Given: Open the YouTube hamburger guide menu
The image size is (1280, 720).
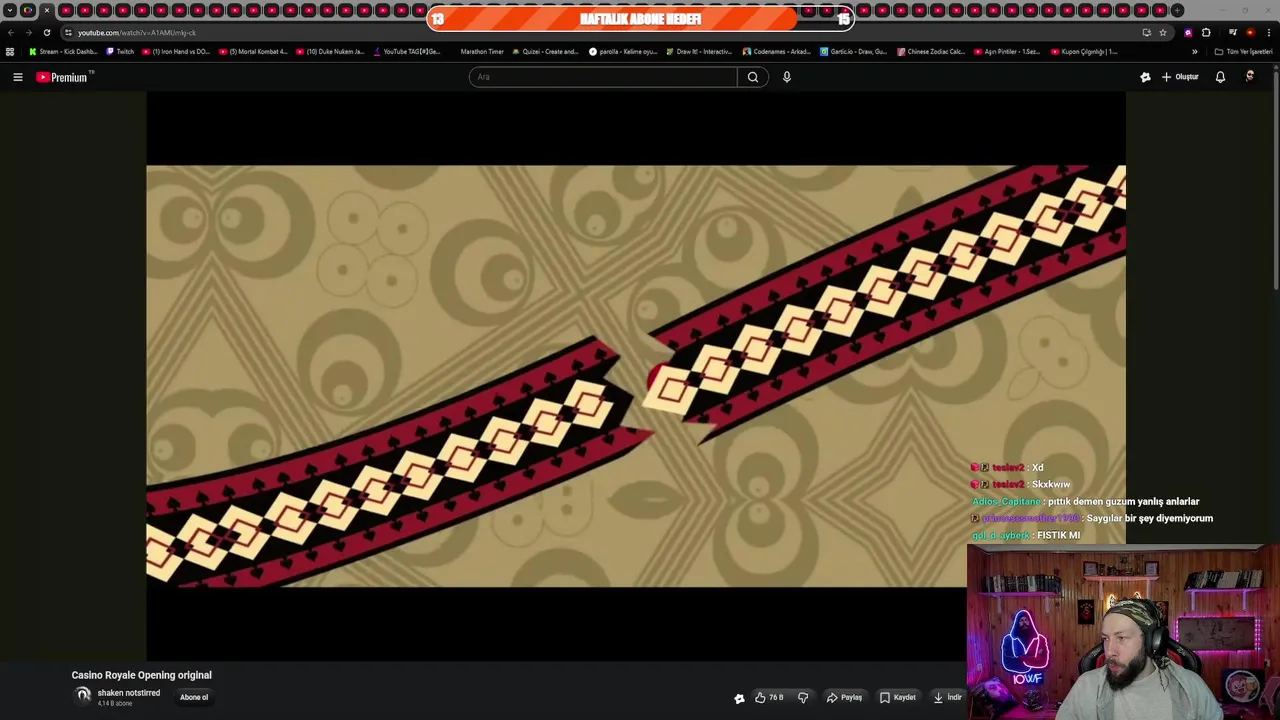Looking at the screenshot, I should [17, 77].
